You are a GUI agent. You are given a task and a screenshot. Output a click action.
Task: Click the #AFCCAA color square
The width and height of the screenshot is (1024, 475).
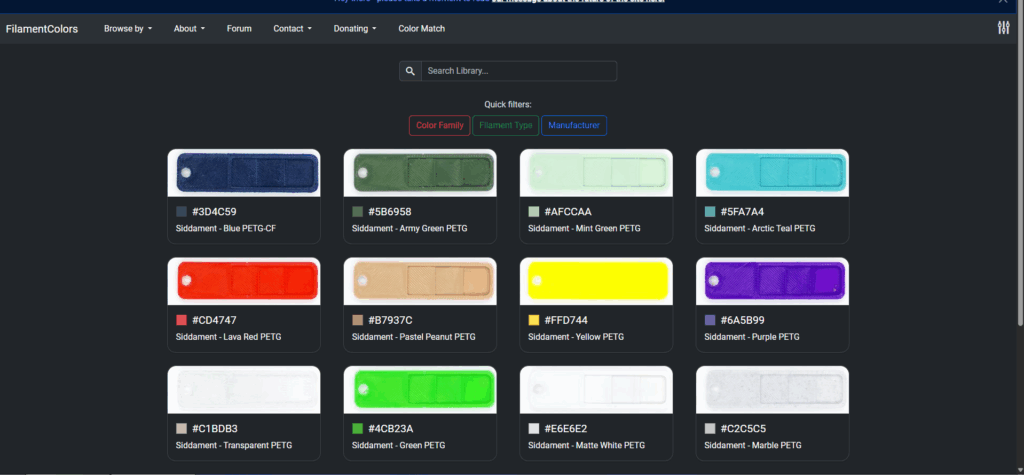[534, 212]
